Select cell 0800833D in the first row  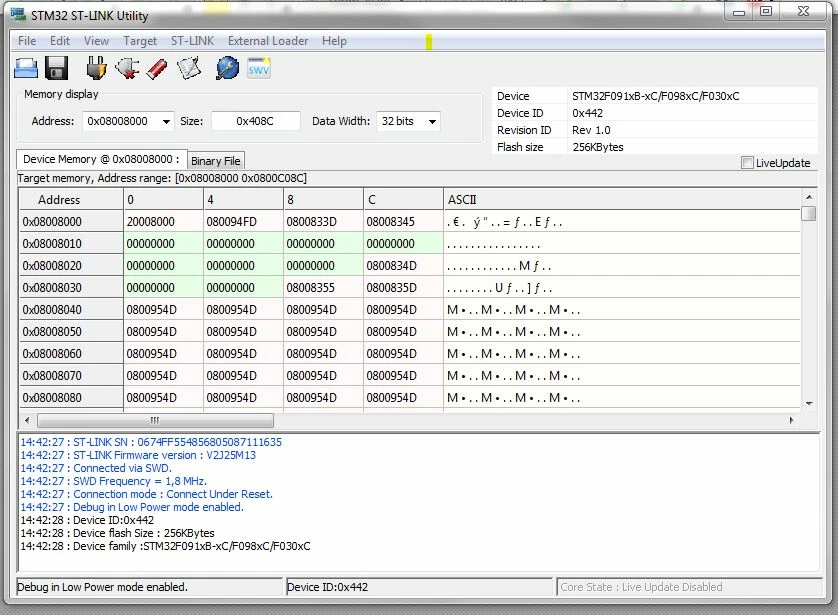click(x=323, y=221)
